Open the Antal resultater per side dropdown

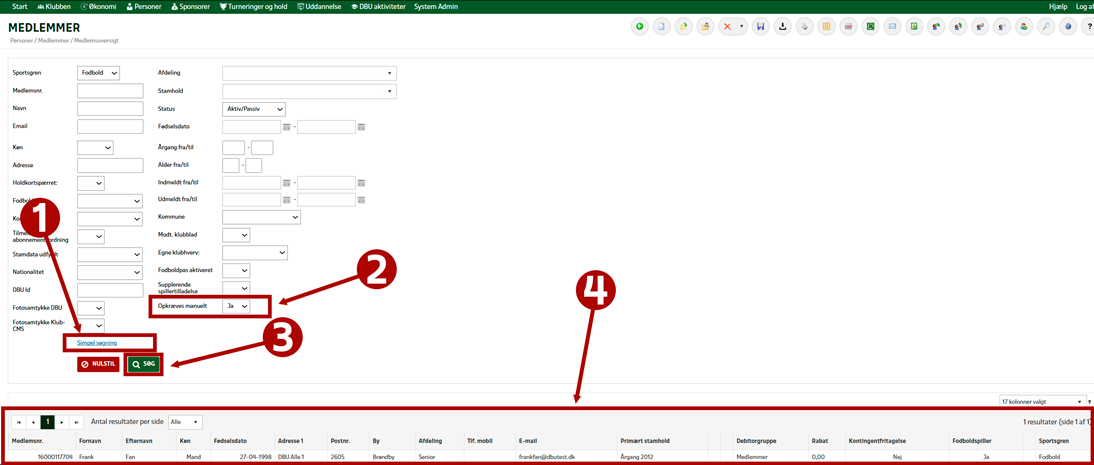[185, 422]
